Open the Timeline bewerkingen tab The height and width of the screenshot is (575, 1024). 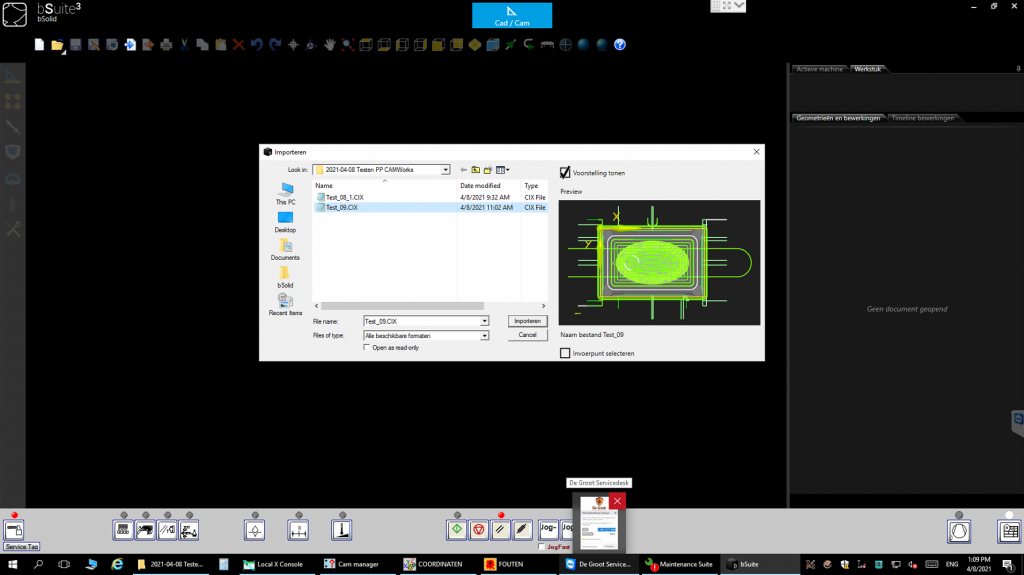click(x=922, y=118)
